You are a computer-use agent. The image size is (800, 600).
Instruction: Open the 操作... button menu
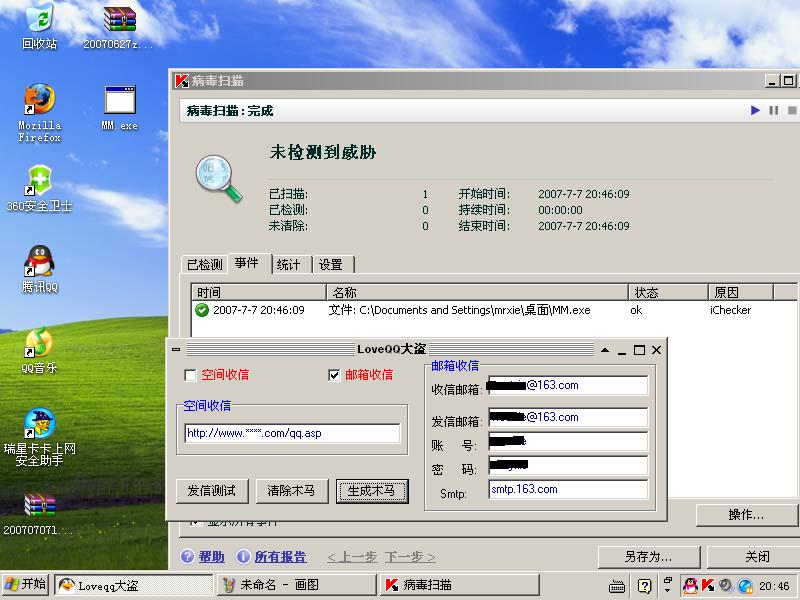coord(746,515)
